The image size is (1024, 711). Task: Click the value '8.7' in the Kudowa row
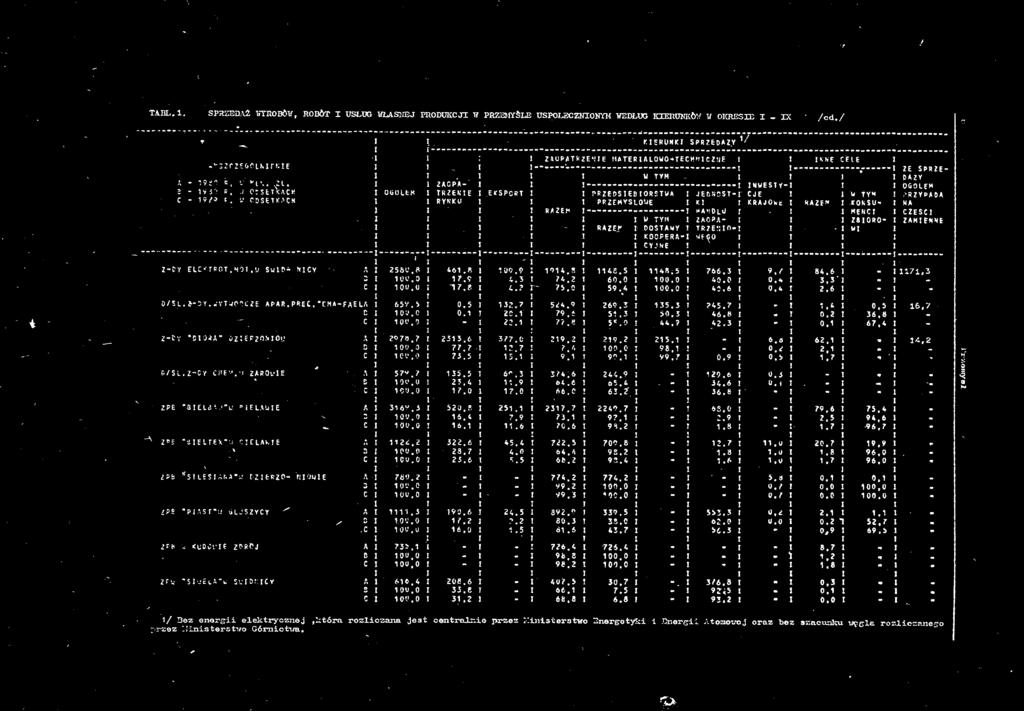(x=827, y=548)
